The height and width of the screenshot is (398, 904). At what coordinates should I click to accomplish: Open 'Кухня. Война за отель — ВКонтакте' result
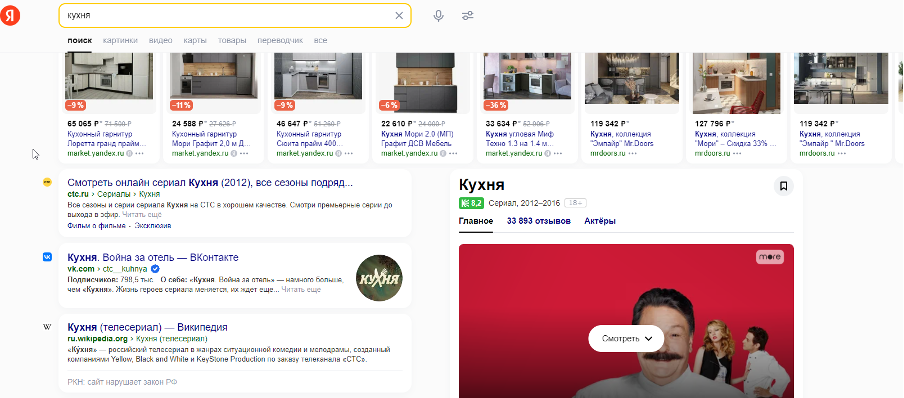[x=153, y=257]
